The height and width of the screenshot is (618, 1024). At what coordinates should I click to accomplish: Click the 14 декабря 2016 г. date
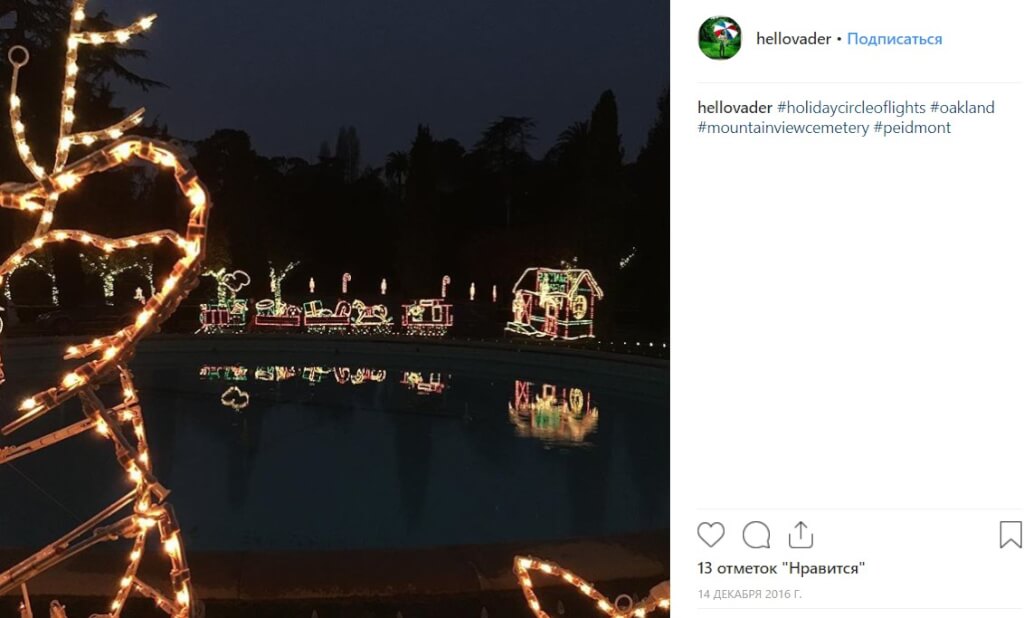[x=750, y=594]
